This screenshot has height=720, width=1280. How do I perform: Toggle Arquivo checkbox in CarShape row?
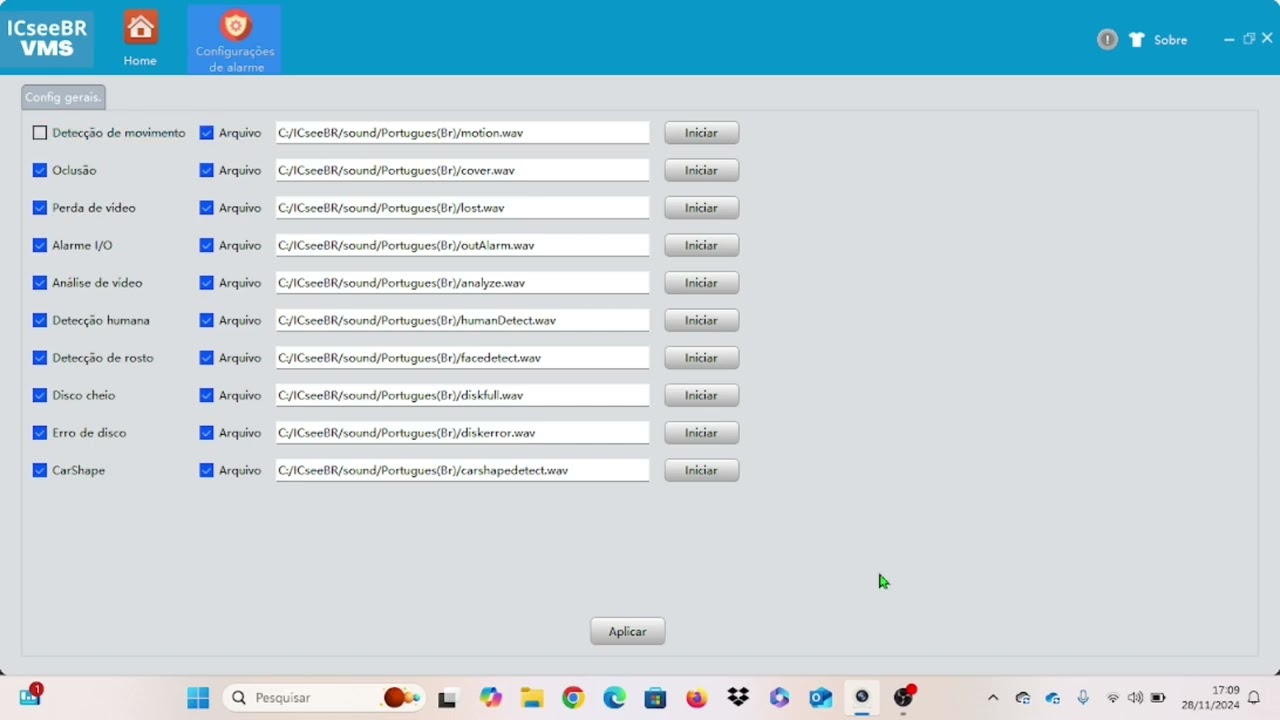tap(207, 470)
